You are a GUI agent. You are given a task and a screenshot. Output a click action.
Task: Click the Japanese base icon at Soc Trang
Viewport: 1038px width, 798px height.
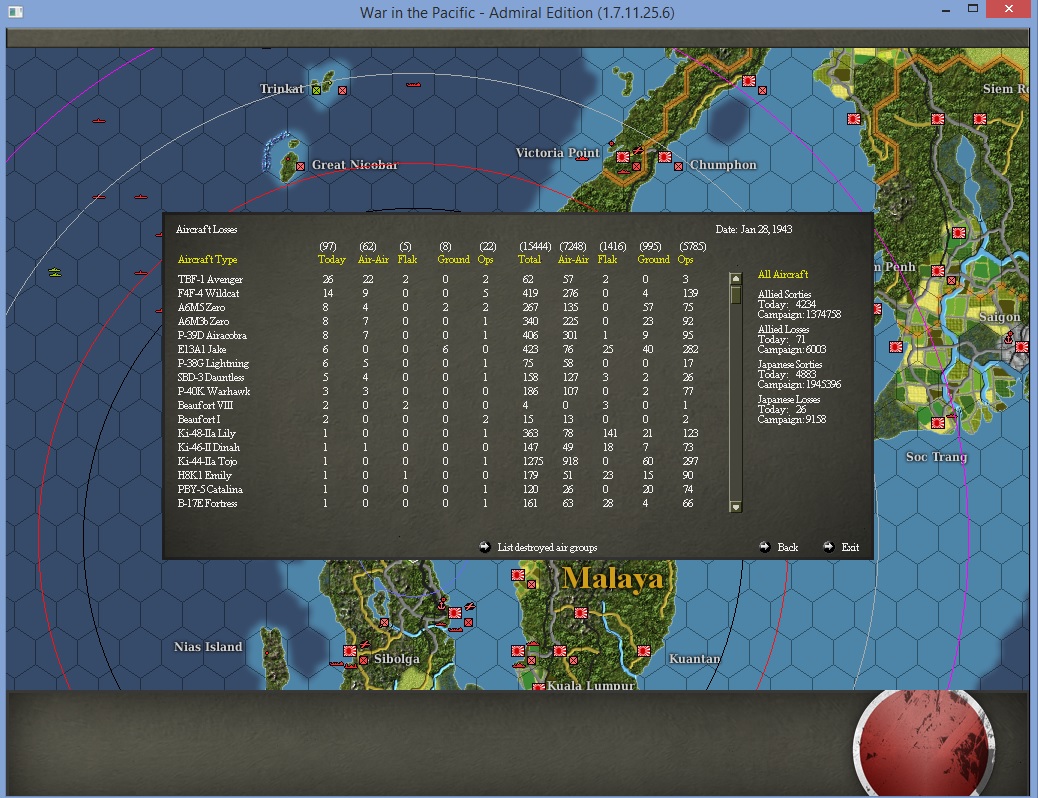[938, 423]
